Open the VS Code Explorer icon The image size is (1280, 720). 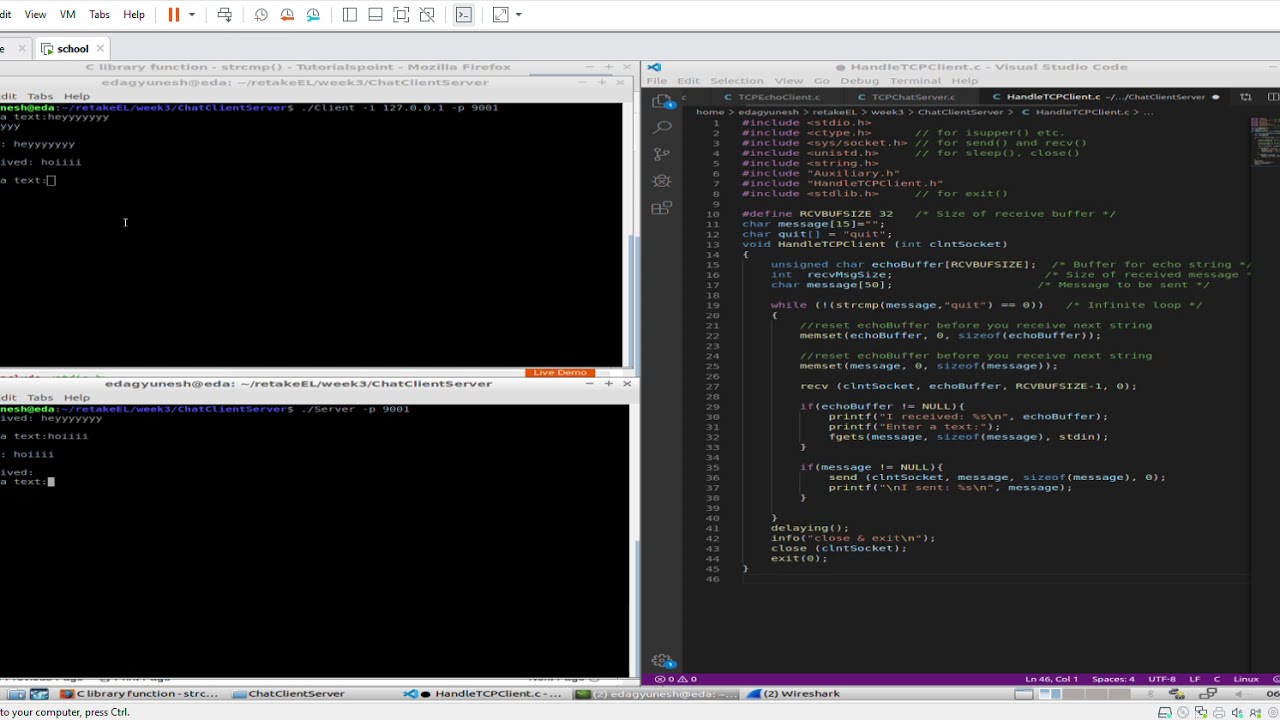661,101
